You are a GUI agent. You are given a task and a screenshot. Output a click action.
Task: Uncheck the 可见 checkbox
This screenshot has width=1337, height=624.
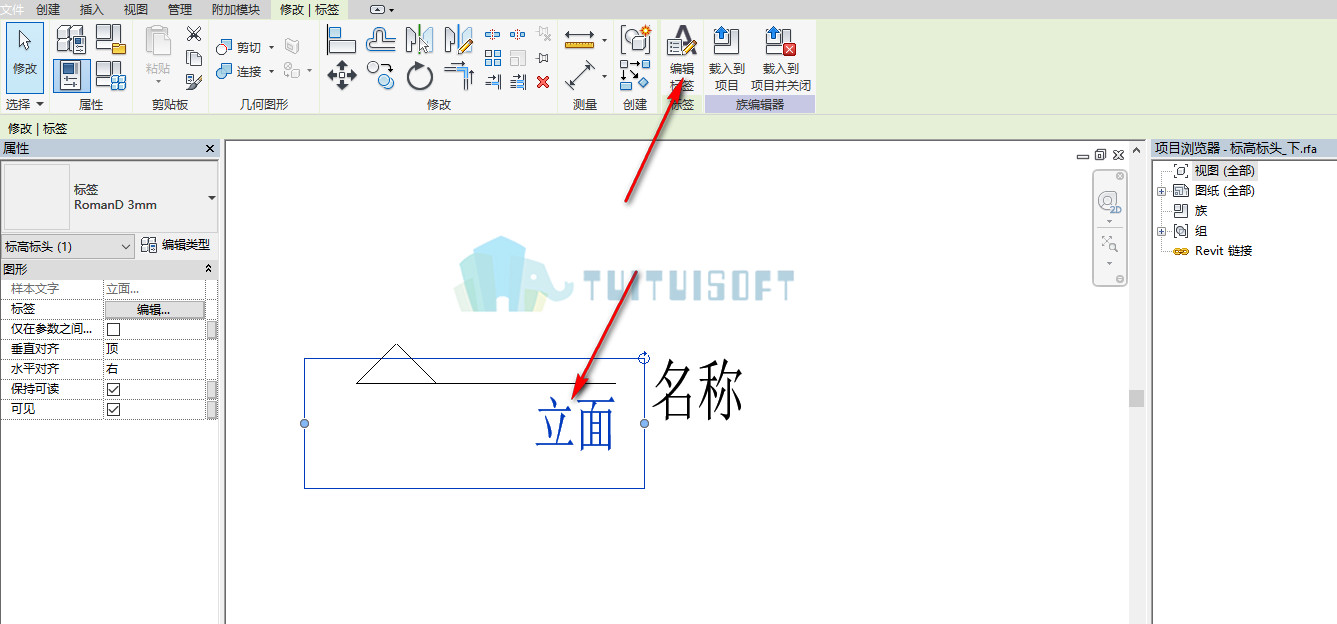(x=113, y=409)
